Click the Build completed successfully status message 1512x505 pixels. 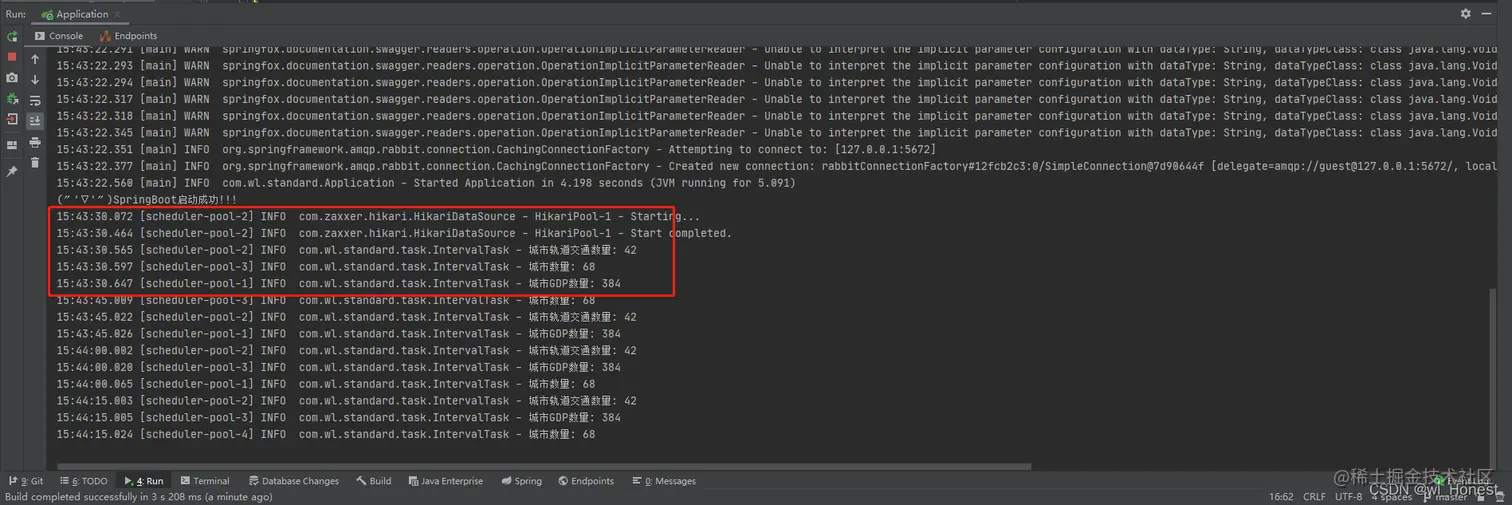138,497
